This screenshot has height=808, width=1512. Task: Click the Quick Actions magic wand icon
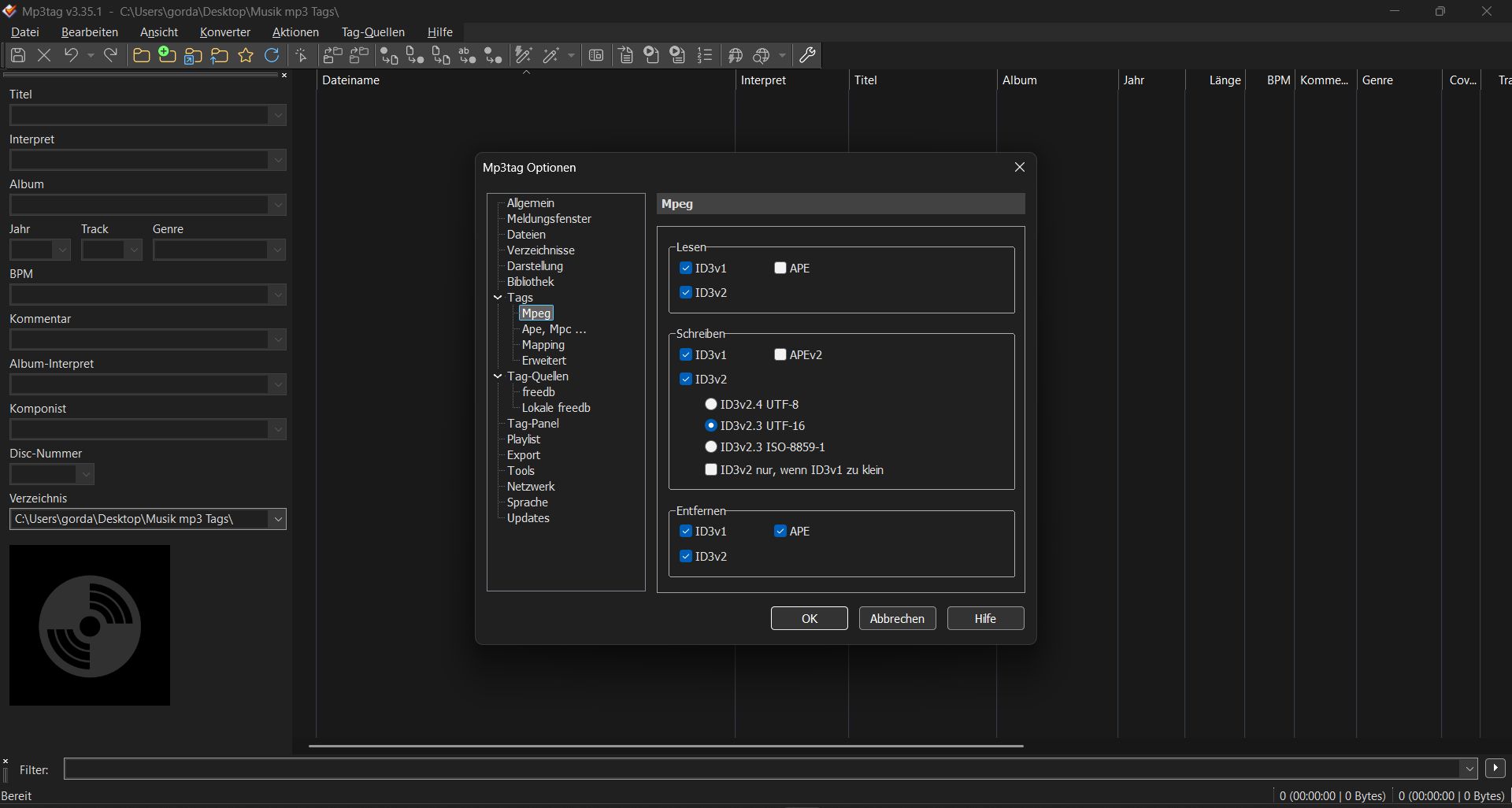551,55
